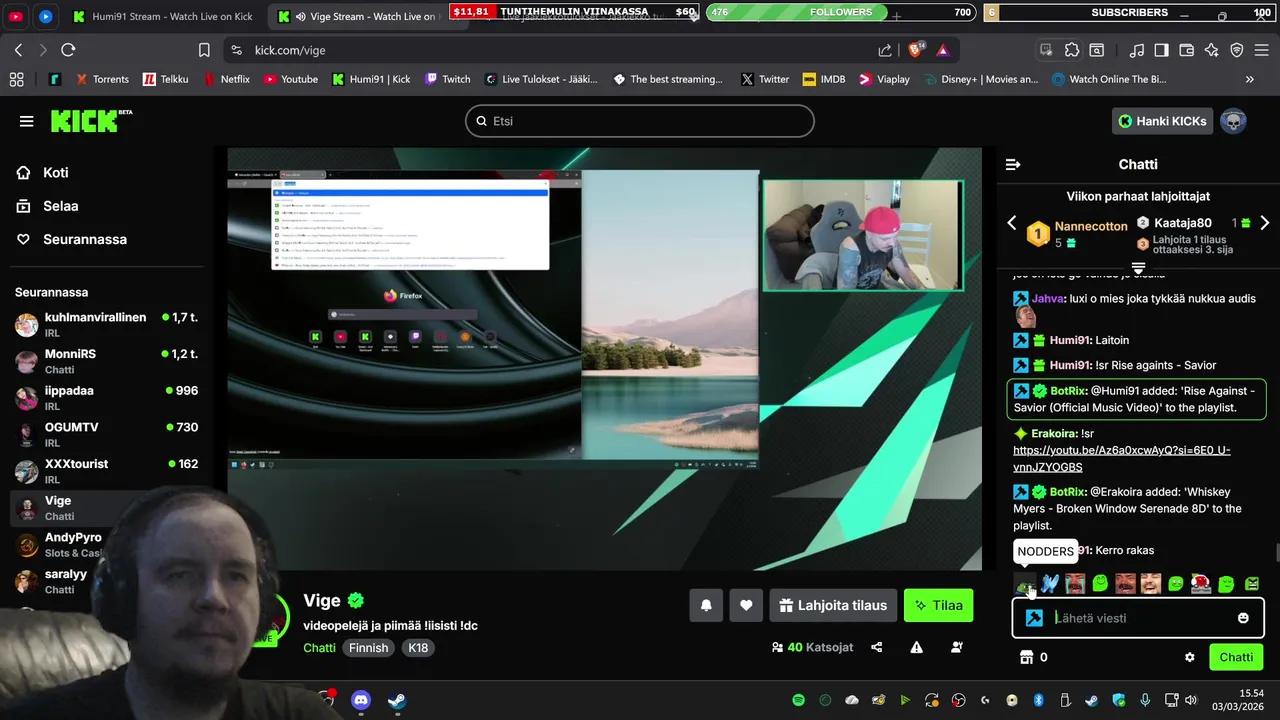The image size is (1280, 720).
Task: Open the chat shop storefront icon
Action: click(1025, 657)
